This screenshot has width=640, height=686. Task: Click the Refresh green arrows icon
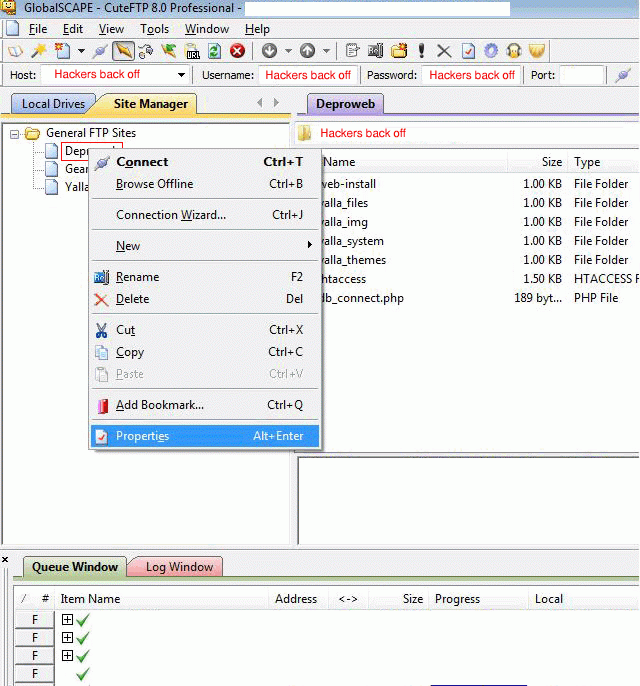pyautogui.click(x=214, y=51)
